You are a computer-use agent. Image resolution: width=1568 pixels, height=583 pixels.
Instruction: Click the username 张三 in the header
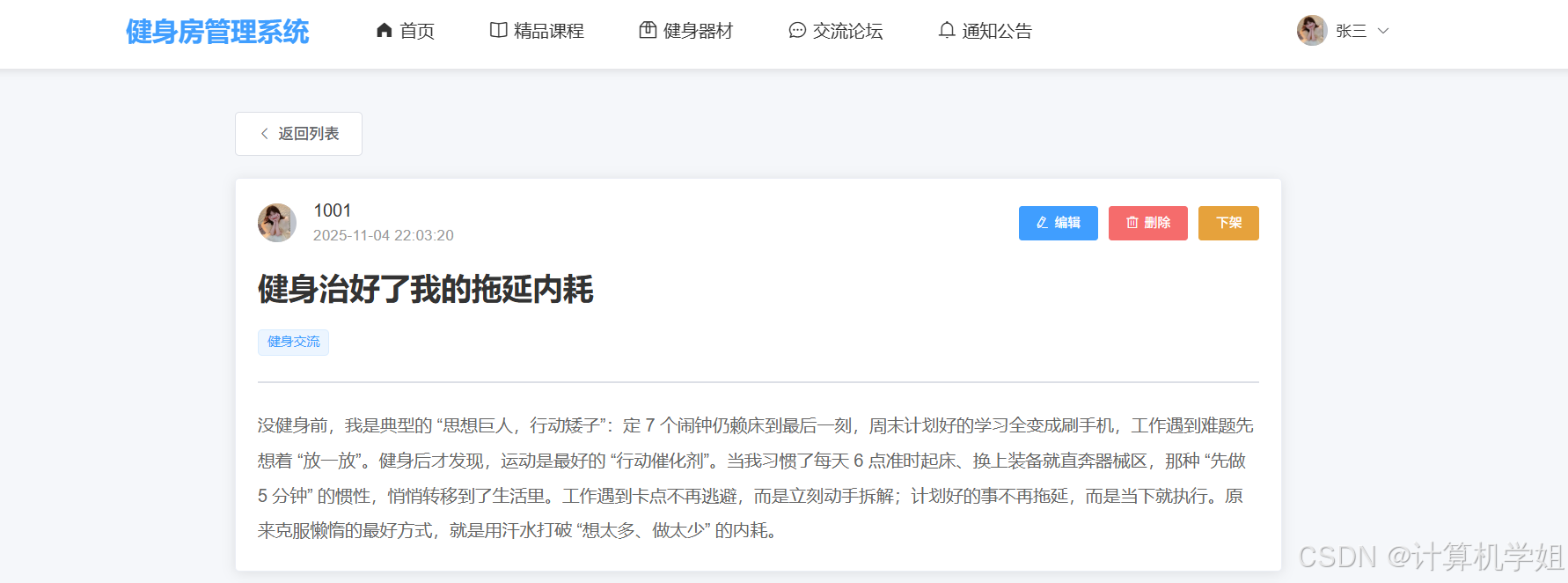[1352, 31]
